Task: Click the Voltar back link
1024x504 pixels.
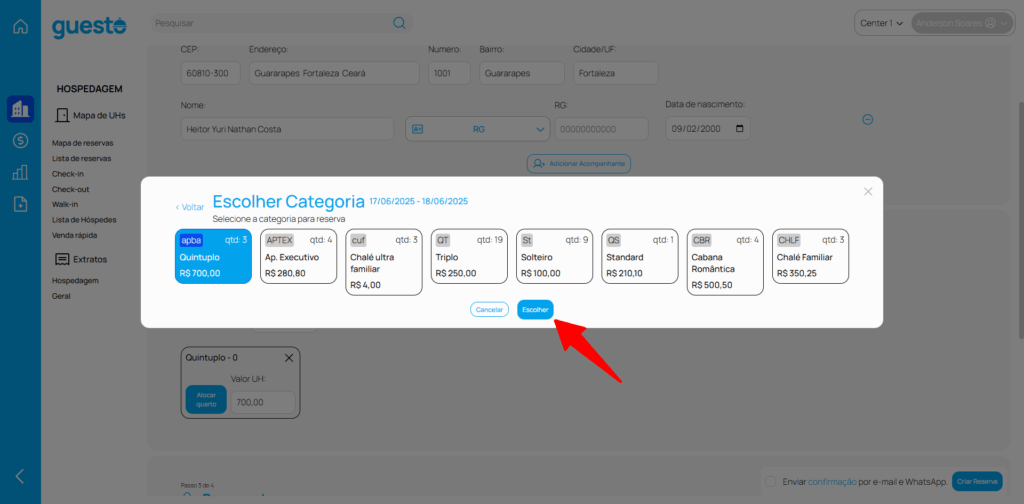Action: point(190,207)
